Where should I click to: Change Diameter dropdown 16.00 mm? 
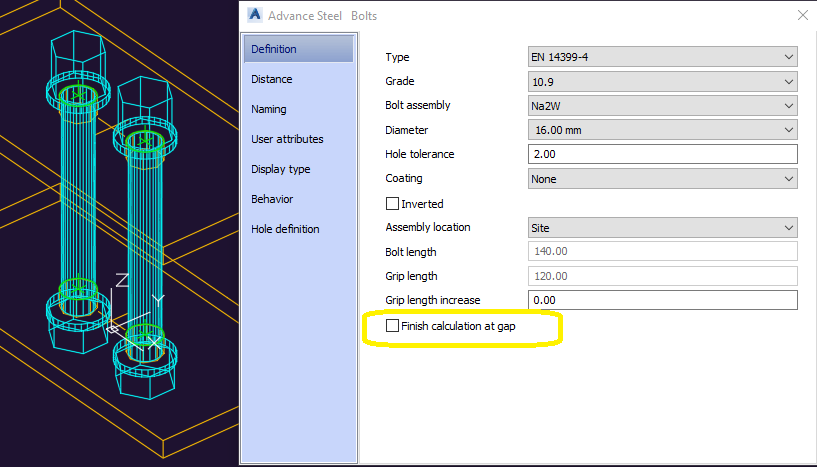coord(662,130)
